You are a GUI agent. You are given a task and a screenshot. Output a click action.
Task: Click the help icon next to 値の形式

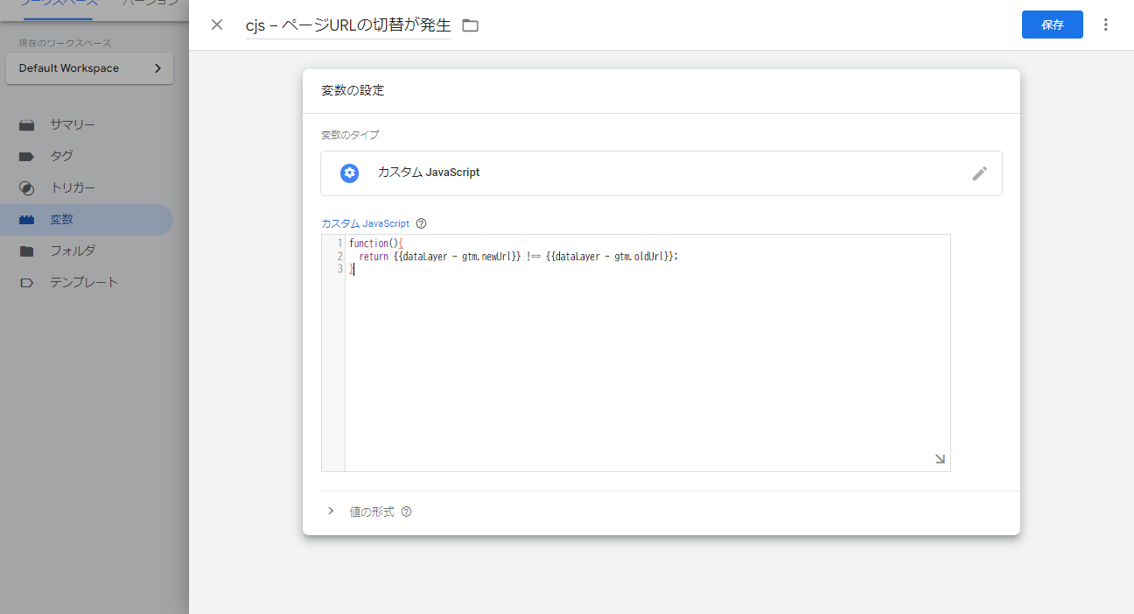tap(406, 512)
